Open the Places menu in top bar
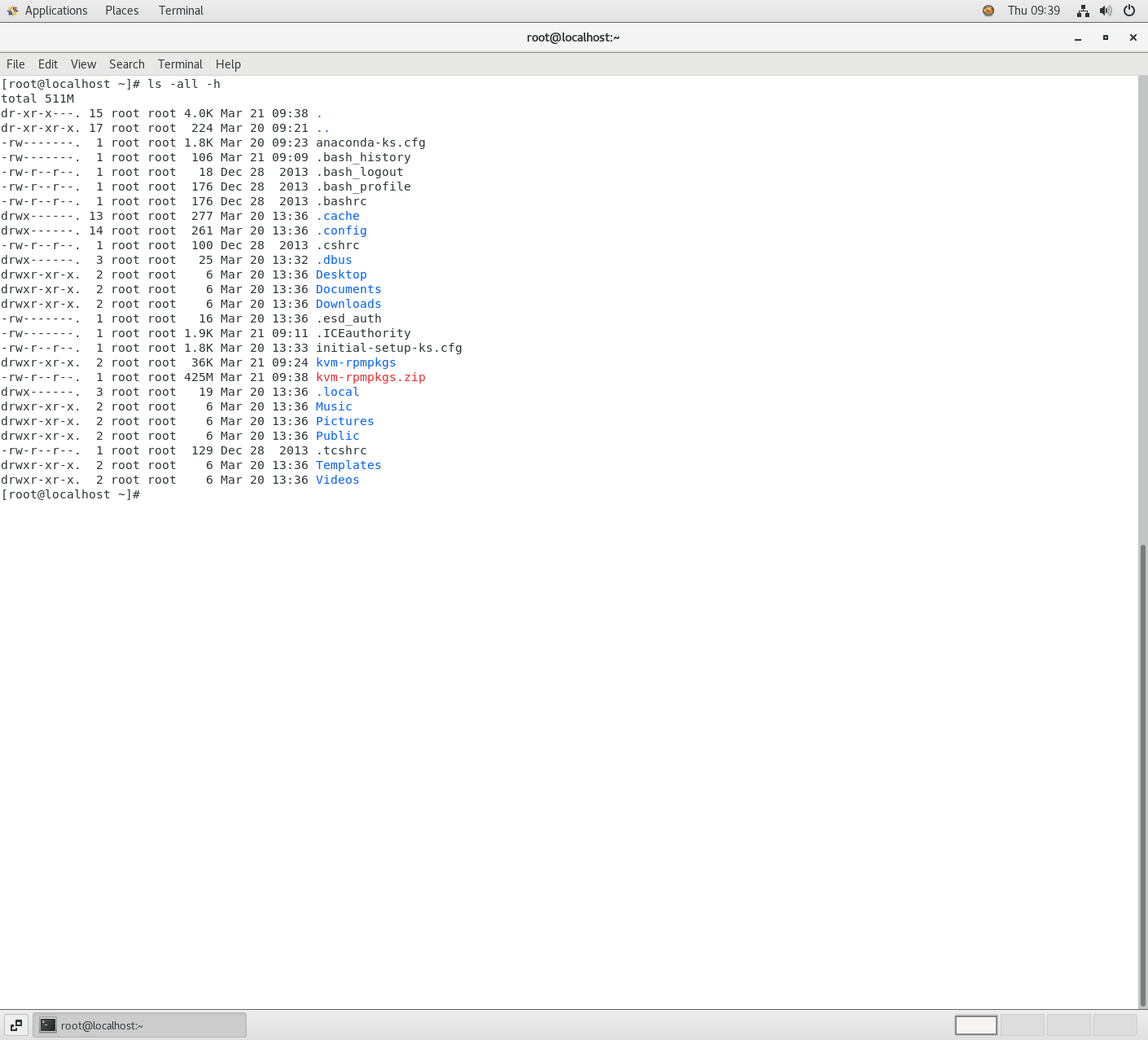This screenshot has height=1040, width=1148. click(121, 11)
